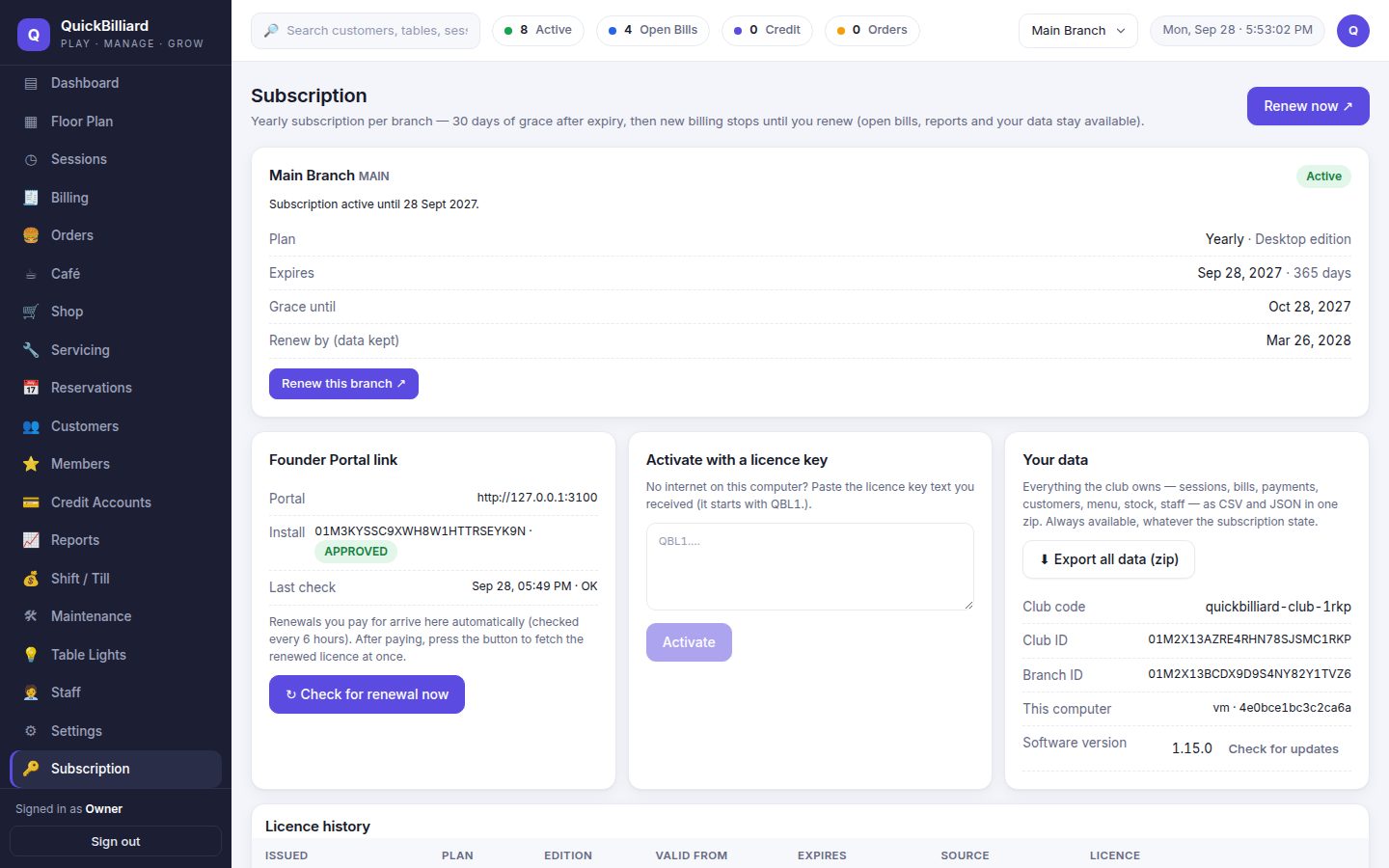Open the Sessions section
The width and height of the screenshot is (1389, 868).
coord(116,160)
